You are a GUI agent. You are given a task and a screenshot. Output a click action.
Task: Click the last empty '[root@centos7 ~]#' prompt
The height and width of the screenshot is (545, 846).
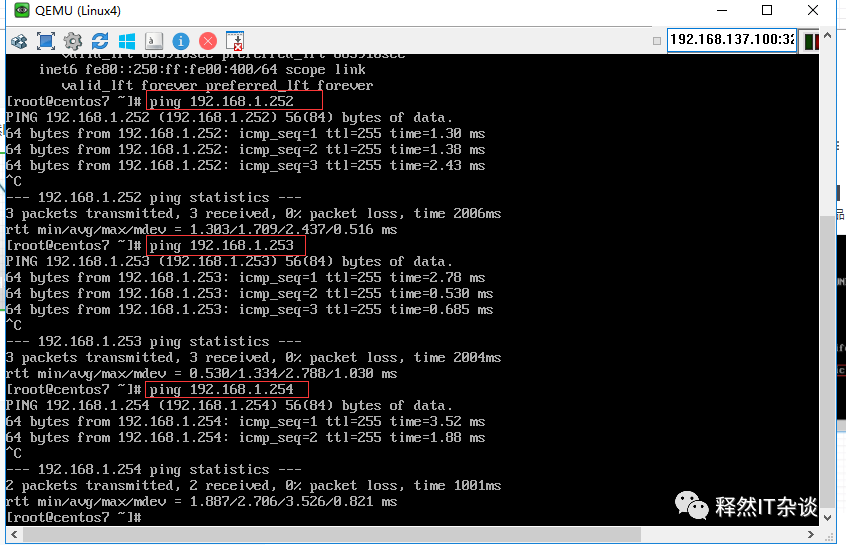point(74,517)
